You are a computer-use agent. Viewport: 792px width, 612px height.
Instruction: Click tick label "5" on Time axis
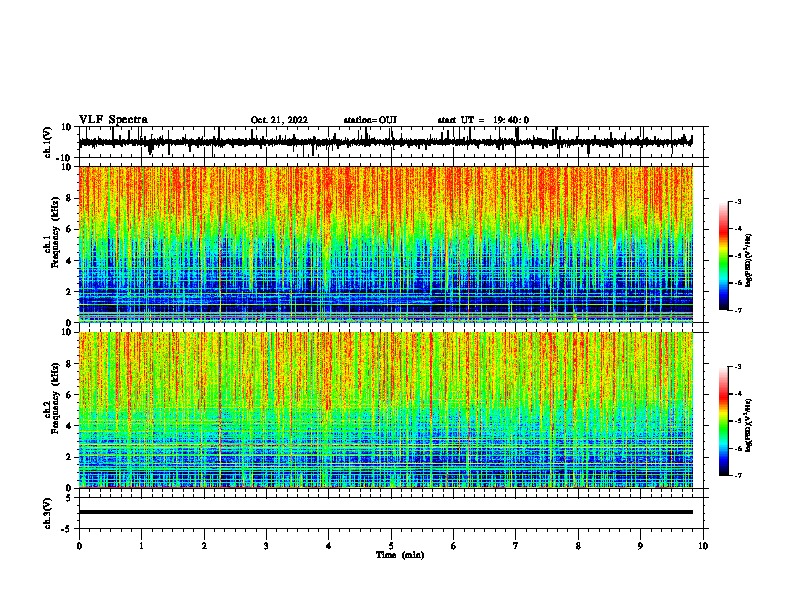pyautogui.click(x=391, y=546)
